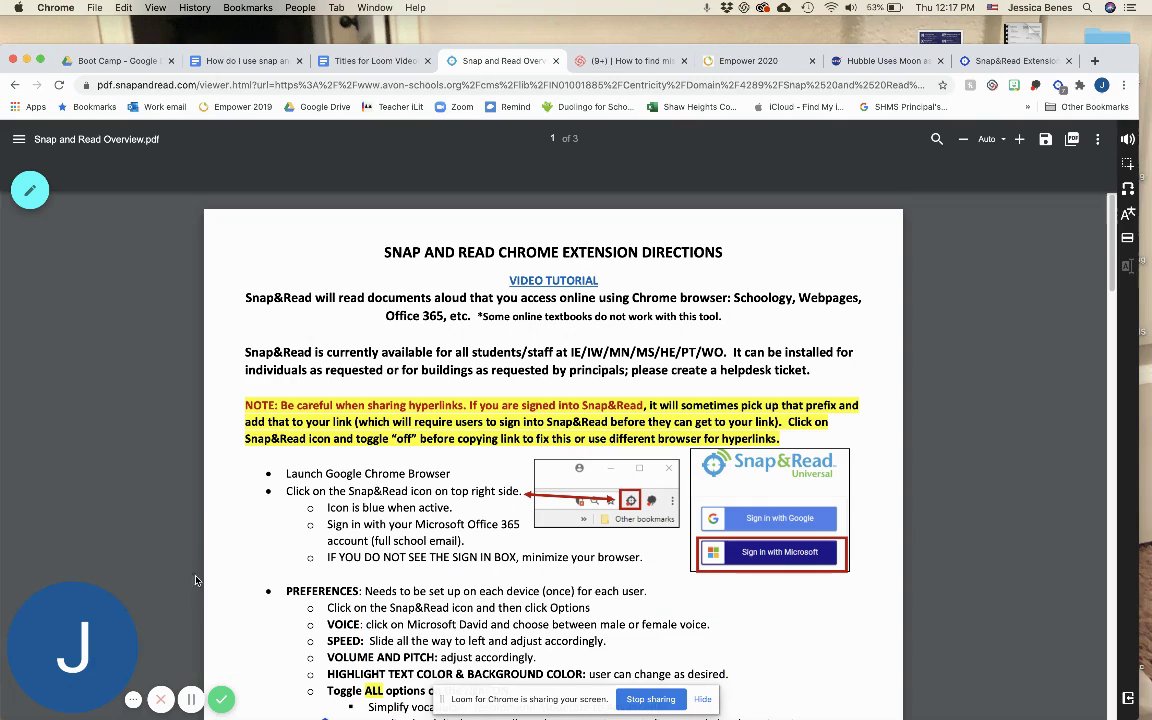
Task: Click the Loom extension icon in Chrome toolbar
Action: click(992, 85)
